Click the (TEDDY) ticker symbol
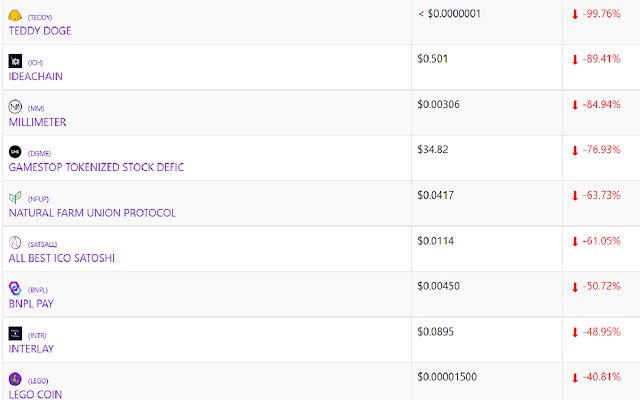The image size is (640, 400). tap(40, 18)
